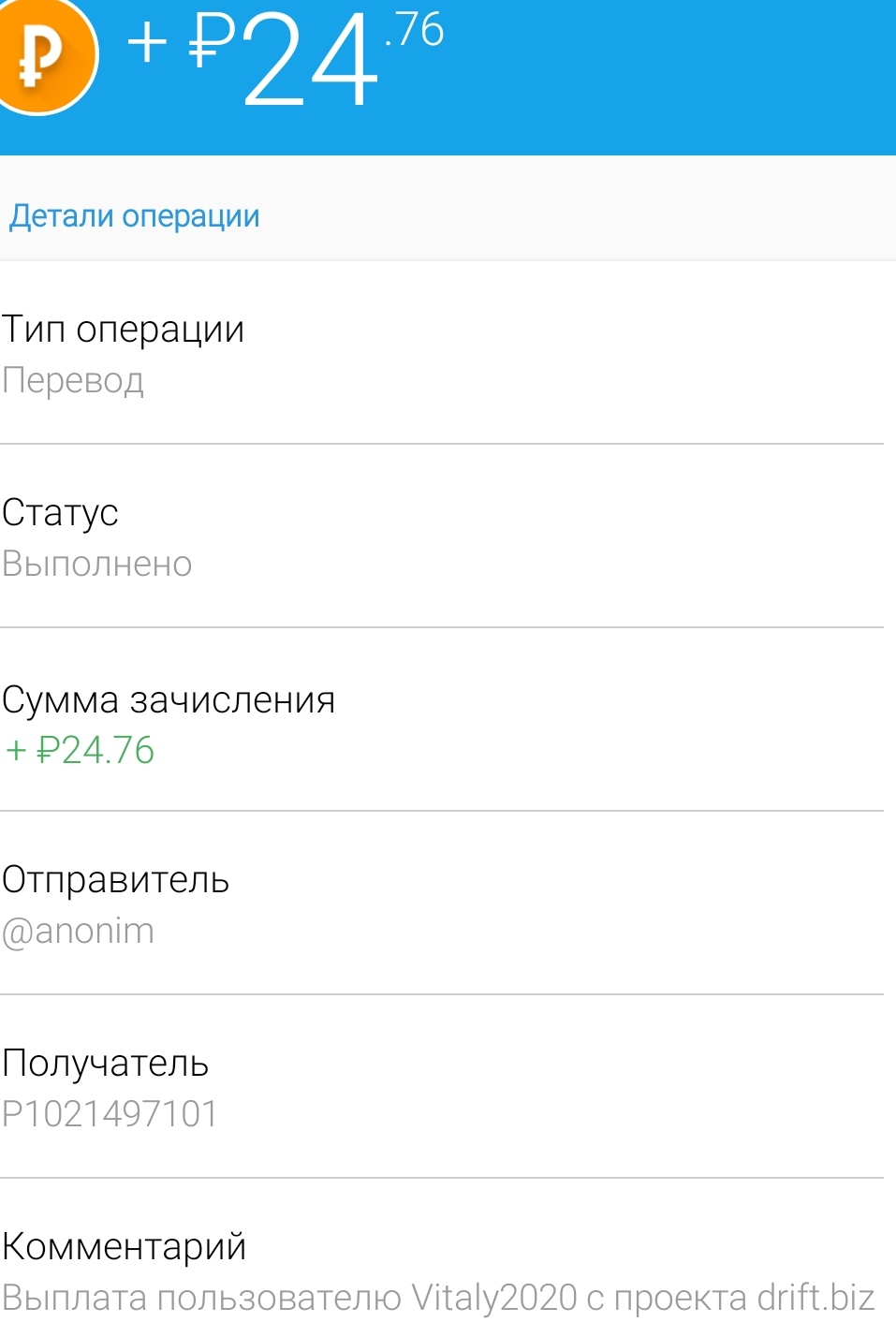Open the Детали операции section header

pos(135,216)
